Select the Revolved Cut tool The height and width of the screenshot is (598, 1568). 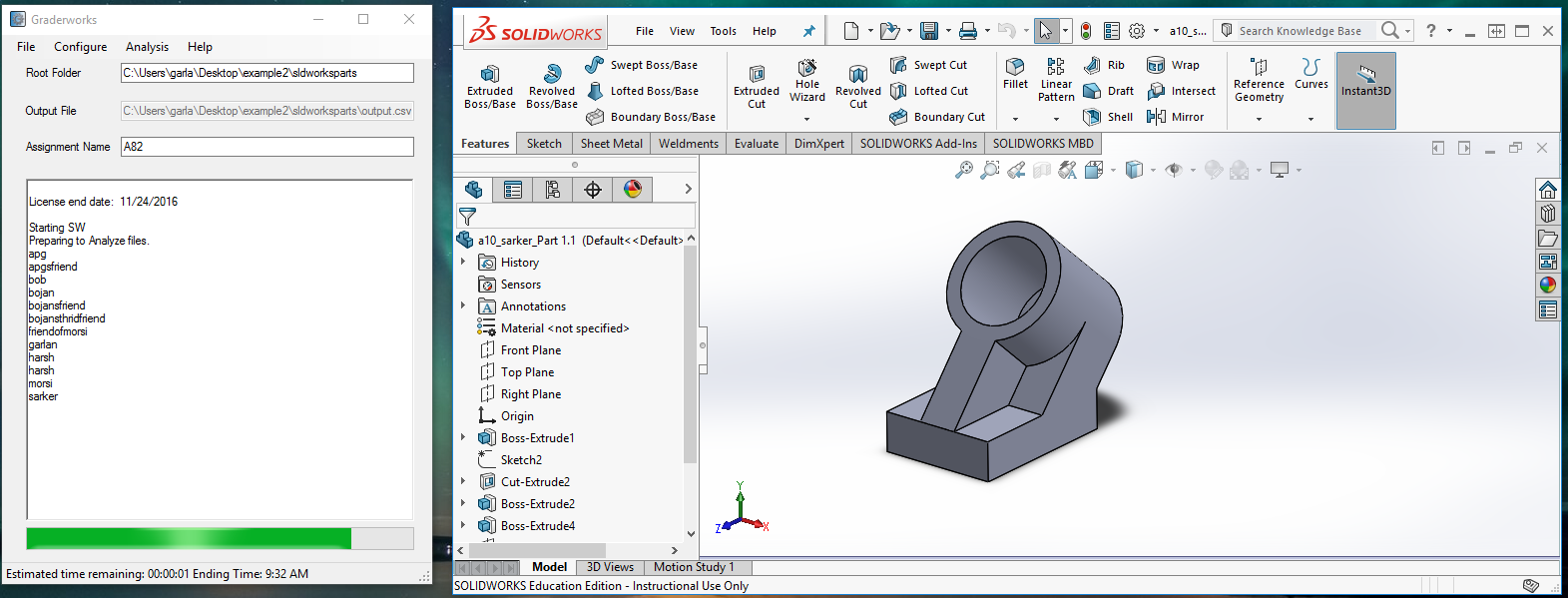click(858, 87)
